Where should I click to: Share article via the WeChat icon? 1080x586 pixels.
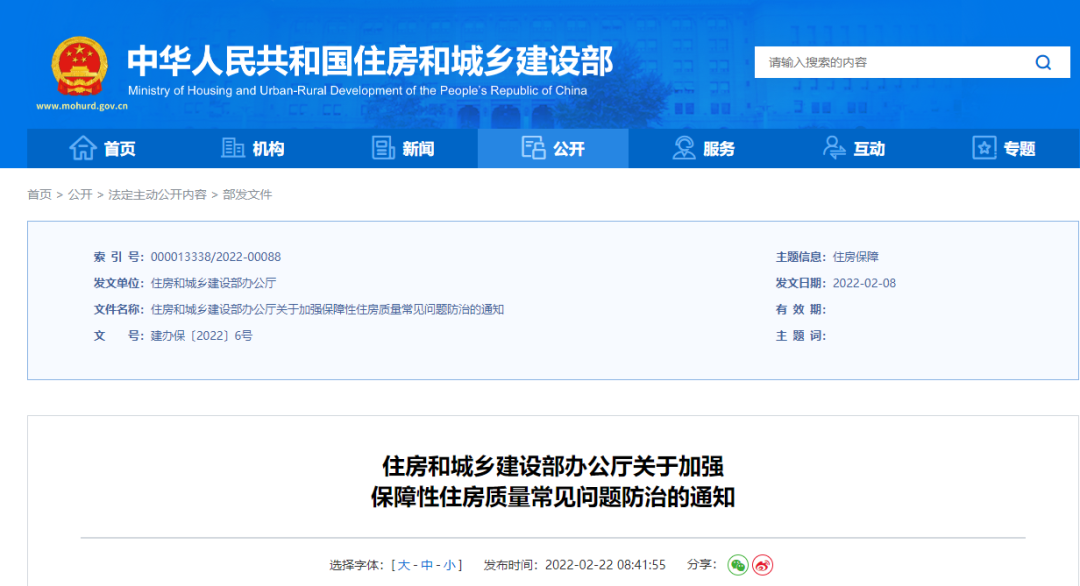pos(739,564)
